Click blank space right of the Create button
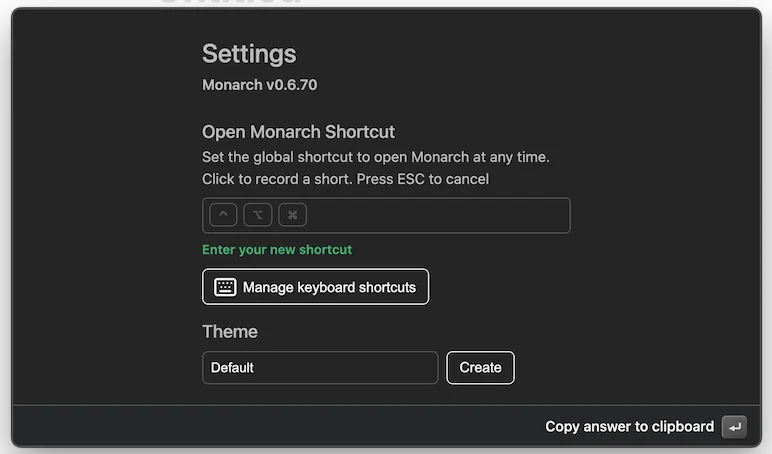772x454 pixels. tap(620, 367)
